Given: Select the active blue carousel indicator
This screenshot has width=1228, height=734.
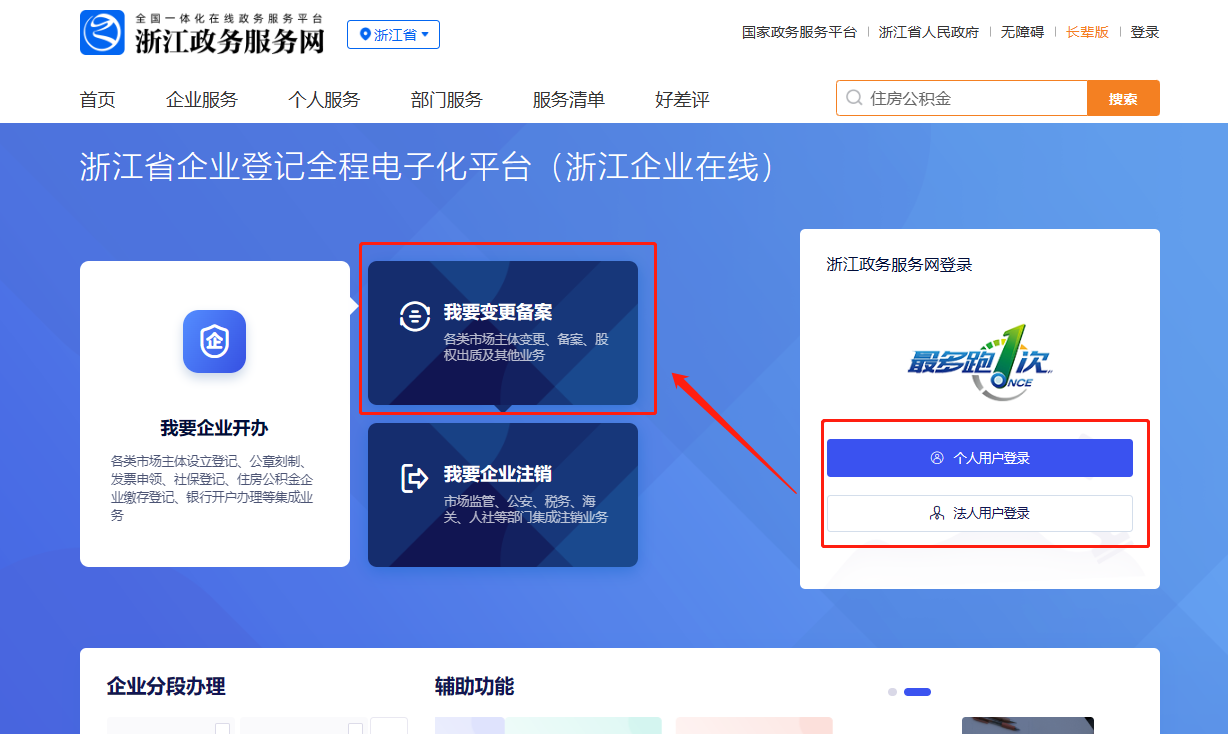Looking at the screenshot, I should [917, 692].
